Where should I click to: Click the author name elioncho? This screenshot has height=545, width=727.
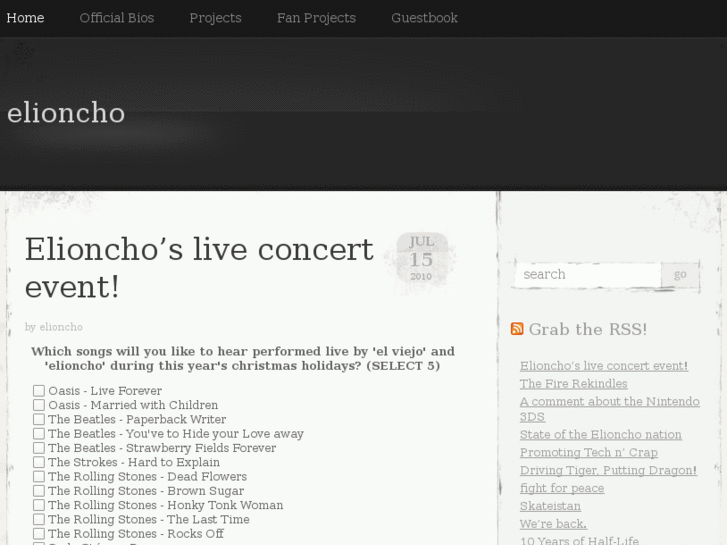pyautogui.click(x=61, y=327)
